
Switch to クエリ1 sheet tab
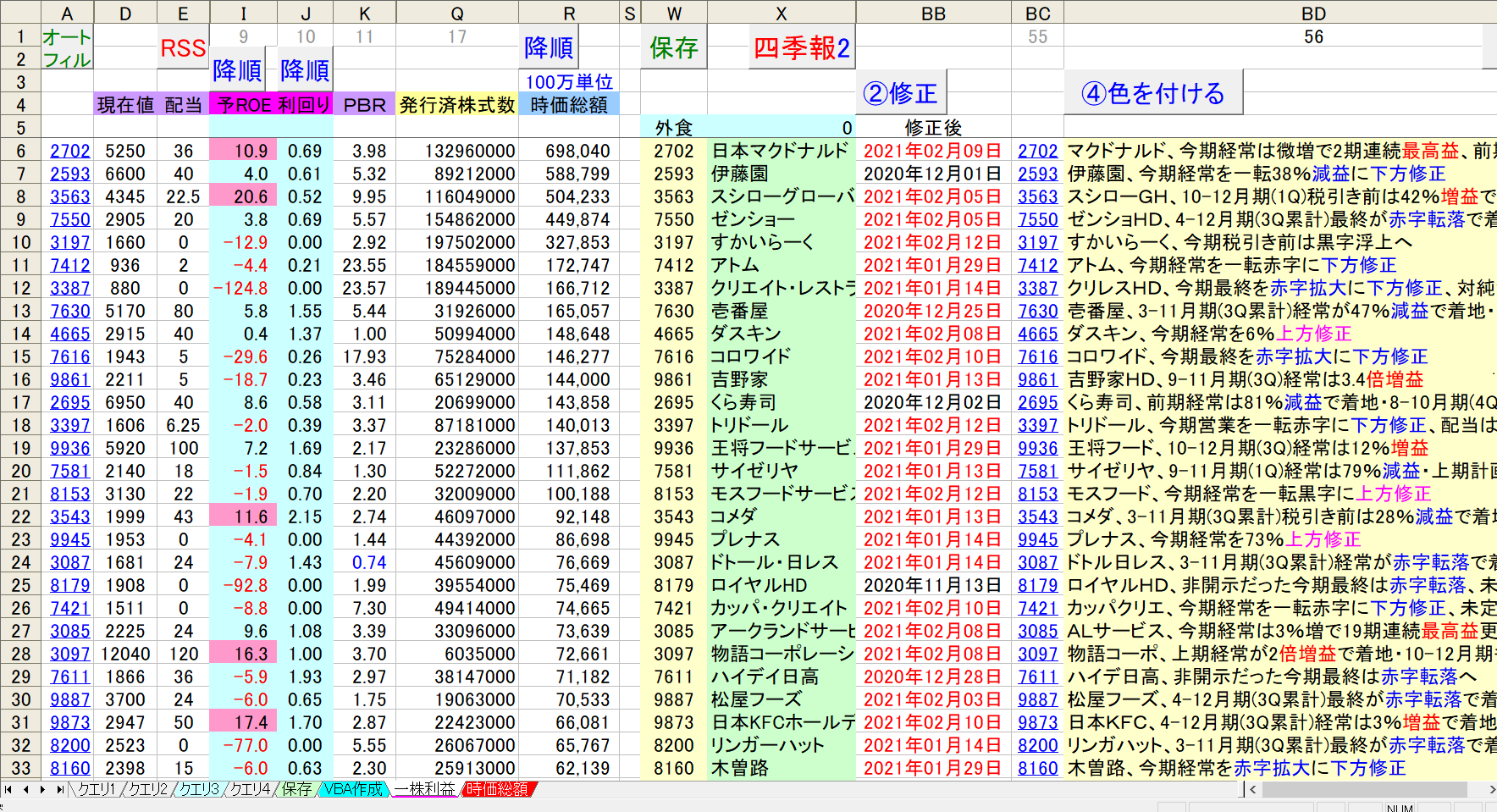[x=97, y=789]
